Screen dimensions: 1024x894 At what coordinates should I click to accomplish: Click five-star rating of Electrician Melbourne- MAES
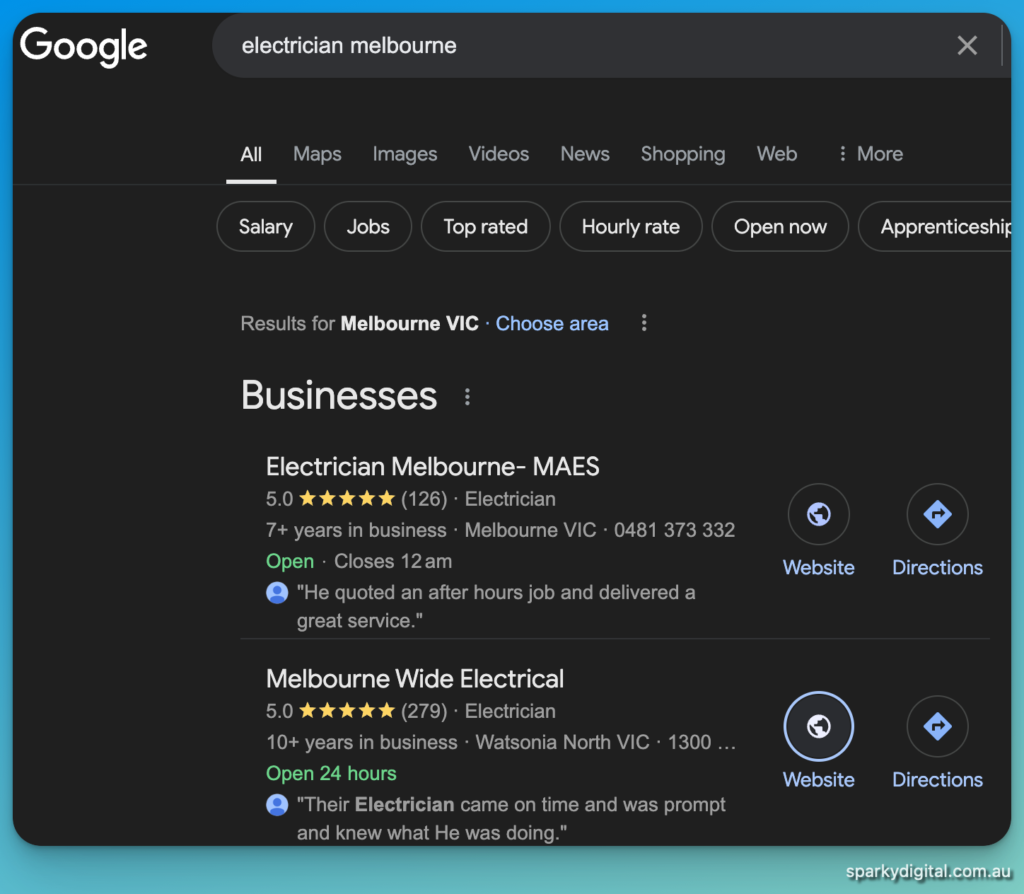pos(347,499)
